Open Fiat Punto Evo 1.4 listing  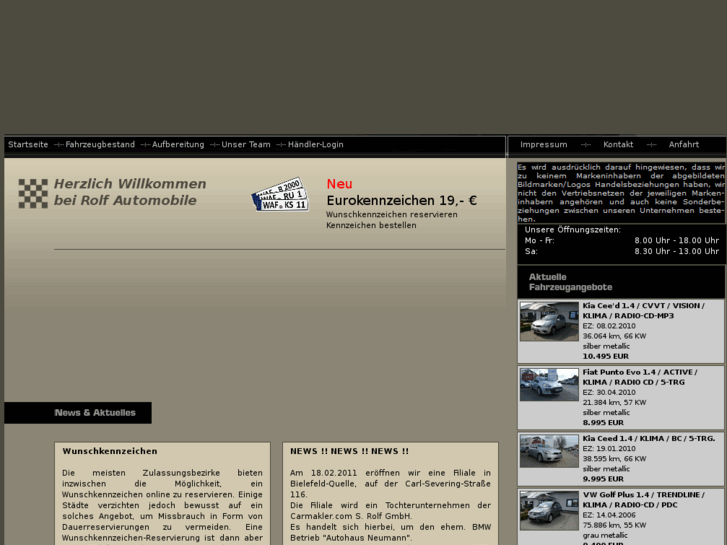point(640,377)
